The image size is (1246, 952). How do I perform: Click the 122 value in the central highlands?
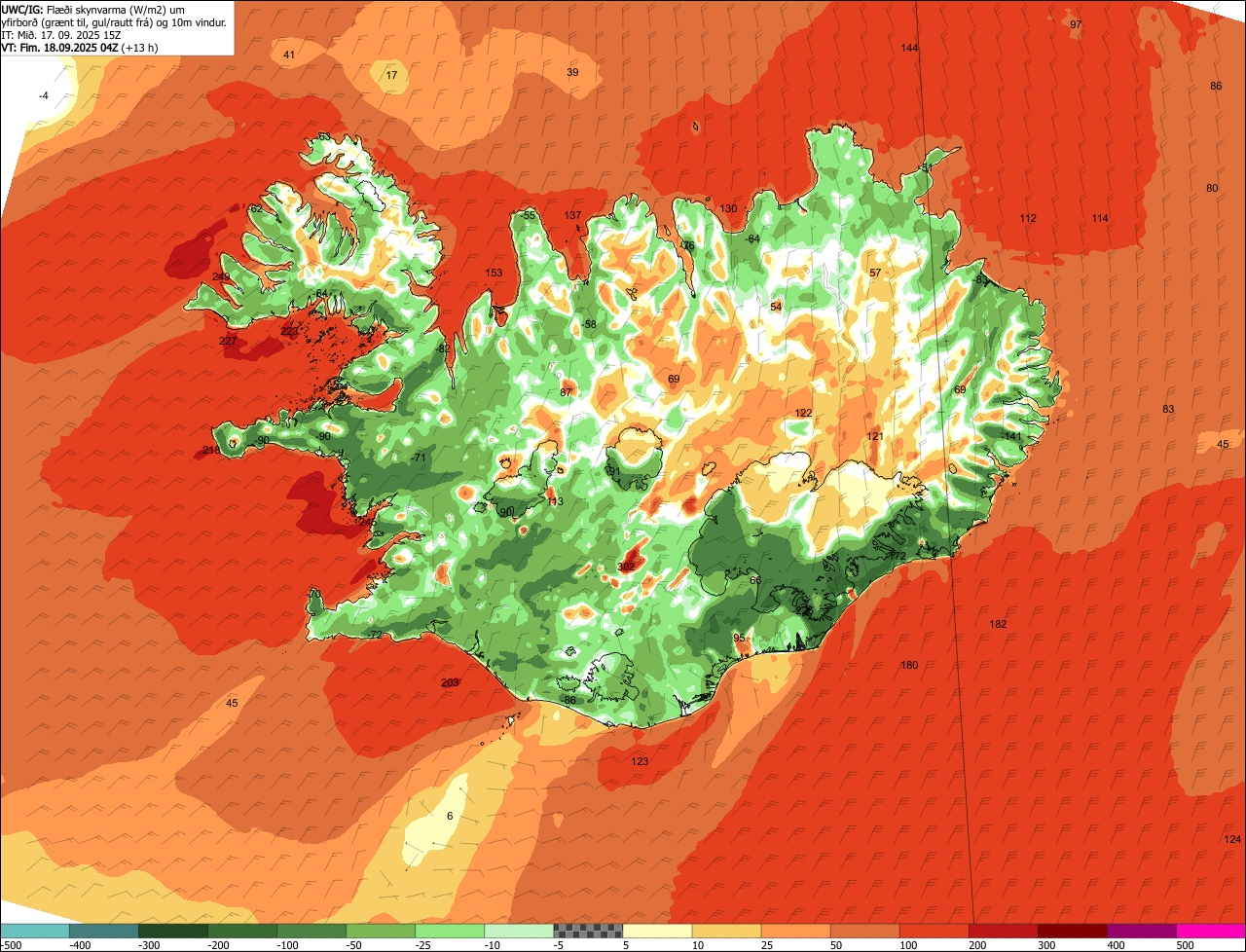tap(803, 413)
